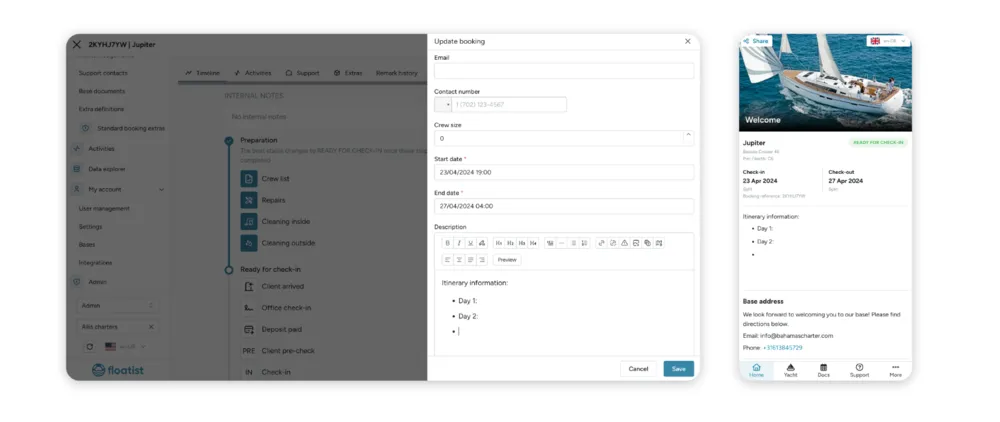
Task: Click the Start date field
Action: tap(564, 172)
